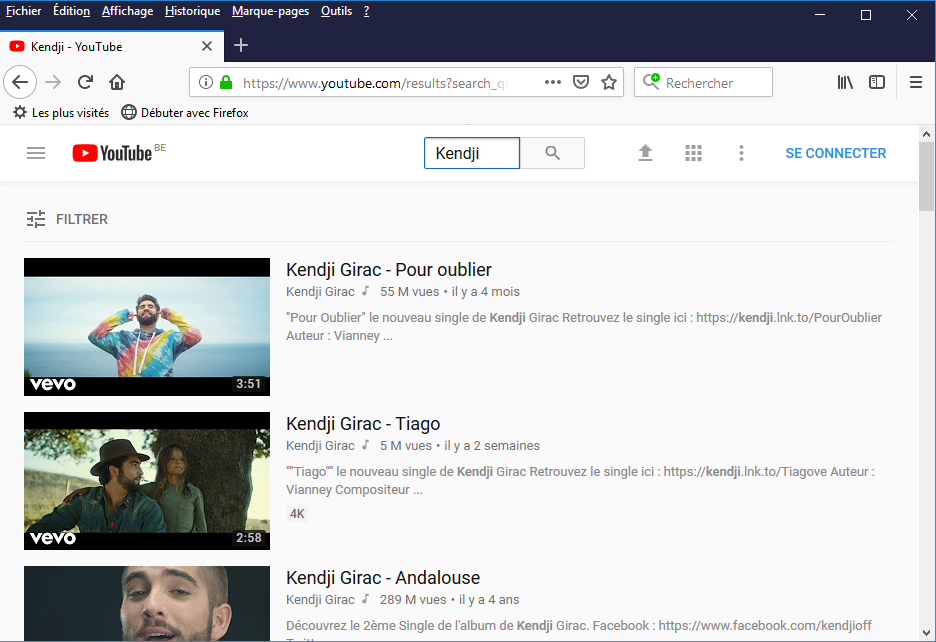The height and width of the screenshot is (642, 936).
Task: Click the Firefox address bar URL
Action: point(375,82)
